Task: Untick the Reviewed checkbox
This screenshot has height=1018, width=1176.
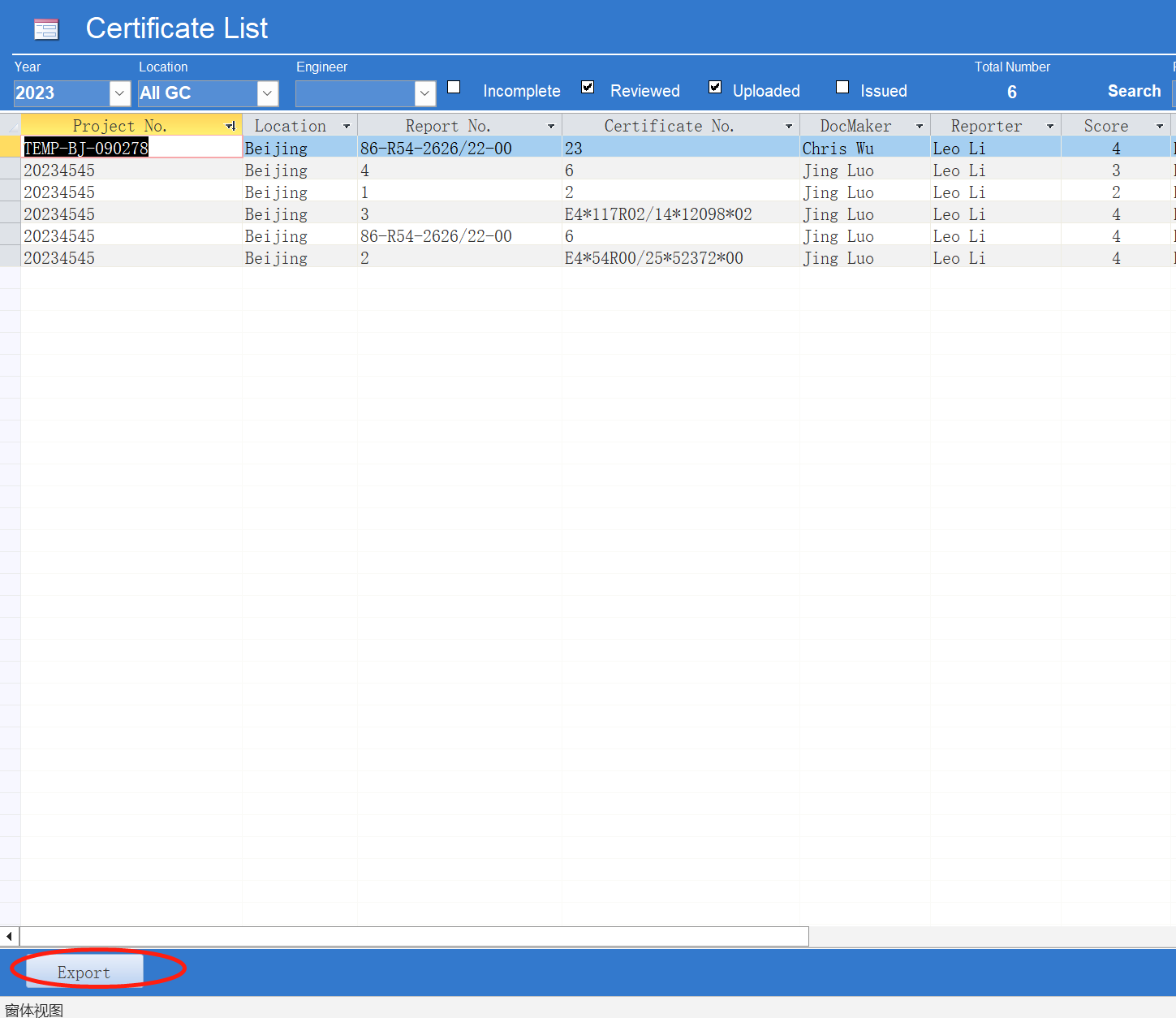Action: pos(588,87)
